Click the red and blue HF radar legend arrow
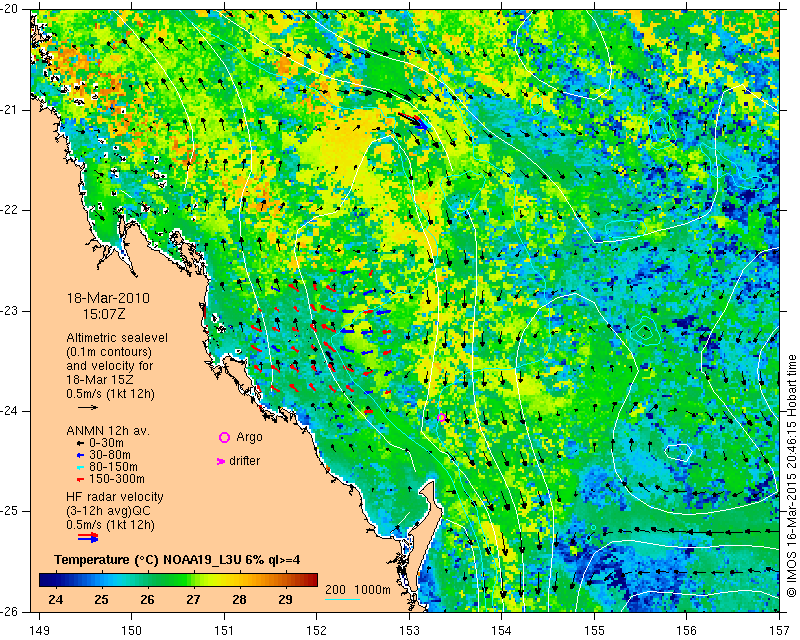800x640 pixels. (x=88, y=538)
